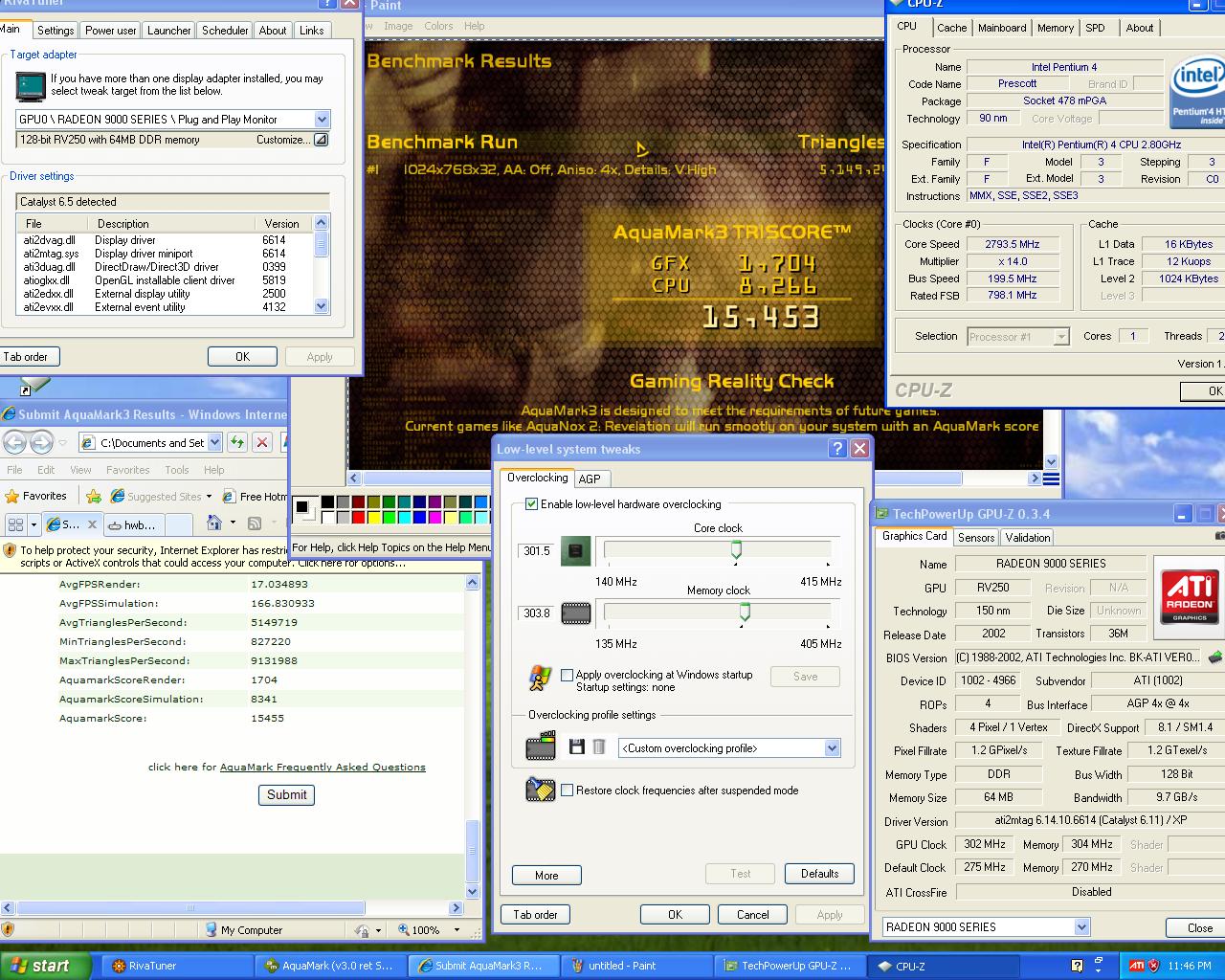Viewport: 1225px width, 980px height.
Task: Click the GPU-Z BIOS save chip icon
Action: [x=1215, y=657]
